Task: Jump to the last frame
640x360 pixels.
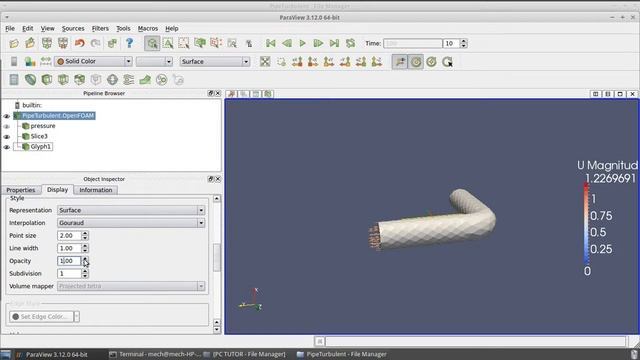Action: (334, 43)
